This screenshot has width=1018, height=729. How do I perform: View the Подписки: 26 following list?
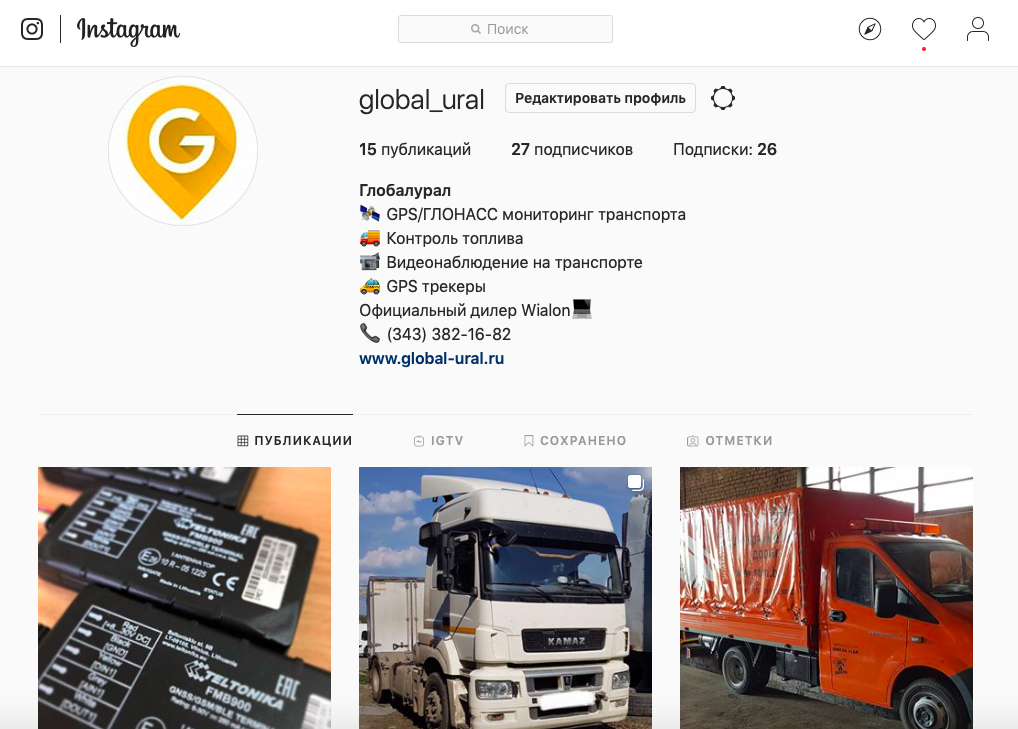[x=725, y=149]
